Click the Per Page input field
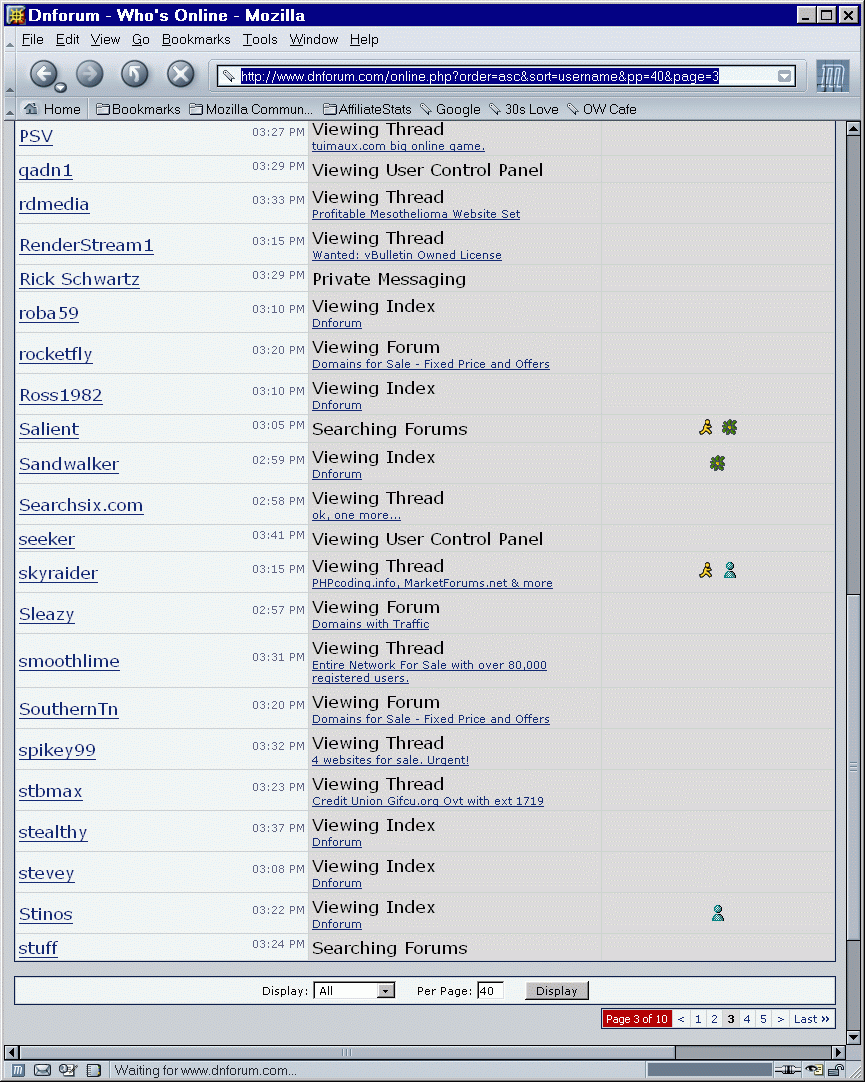Image resolution: width=865 pixels, height=1082 pixels. click(490, 991)
